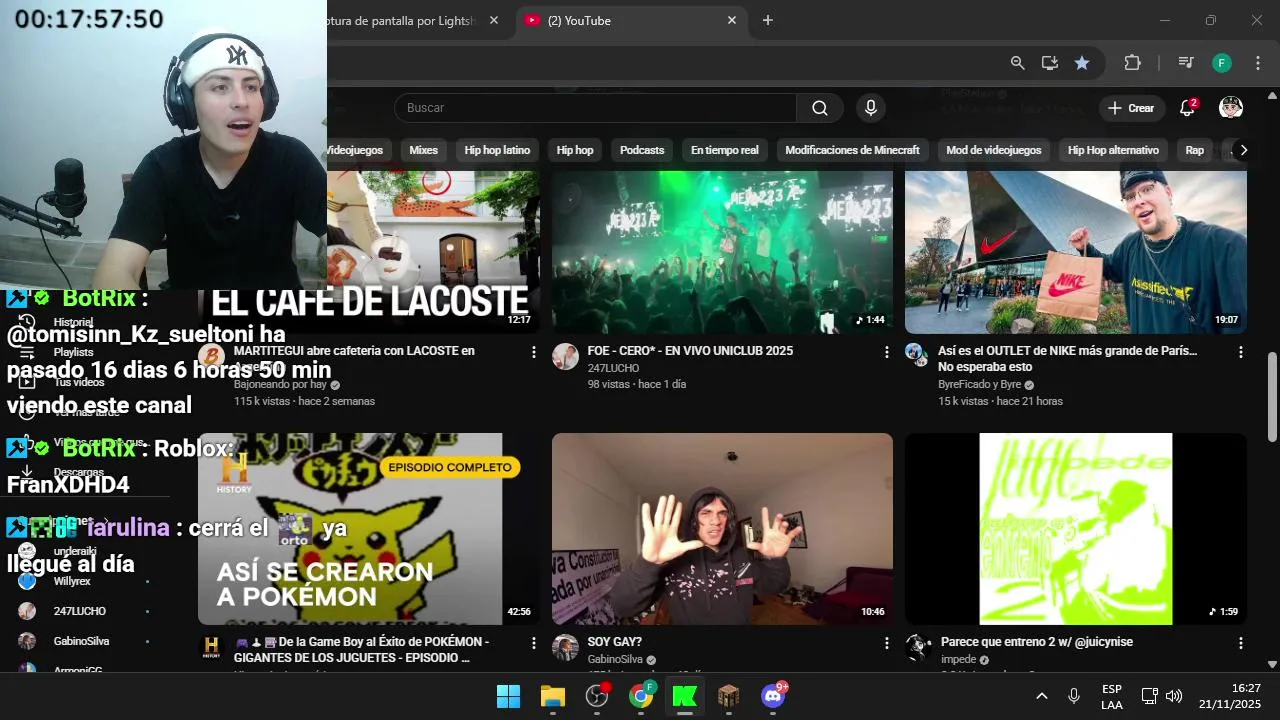Screen dimensions: 1280x720
Task: Open the ByreFicado y Byre channel link
Action: (x=979, y=384)
